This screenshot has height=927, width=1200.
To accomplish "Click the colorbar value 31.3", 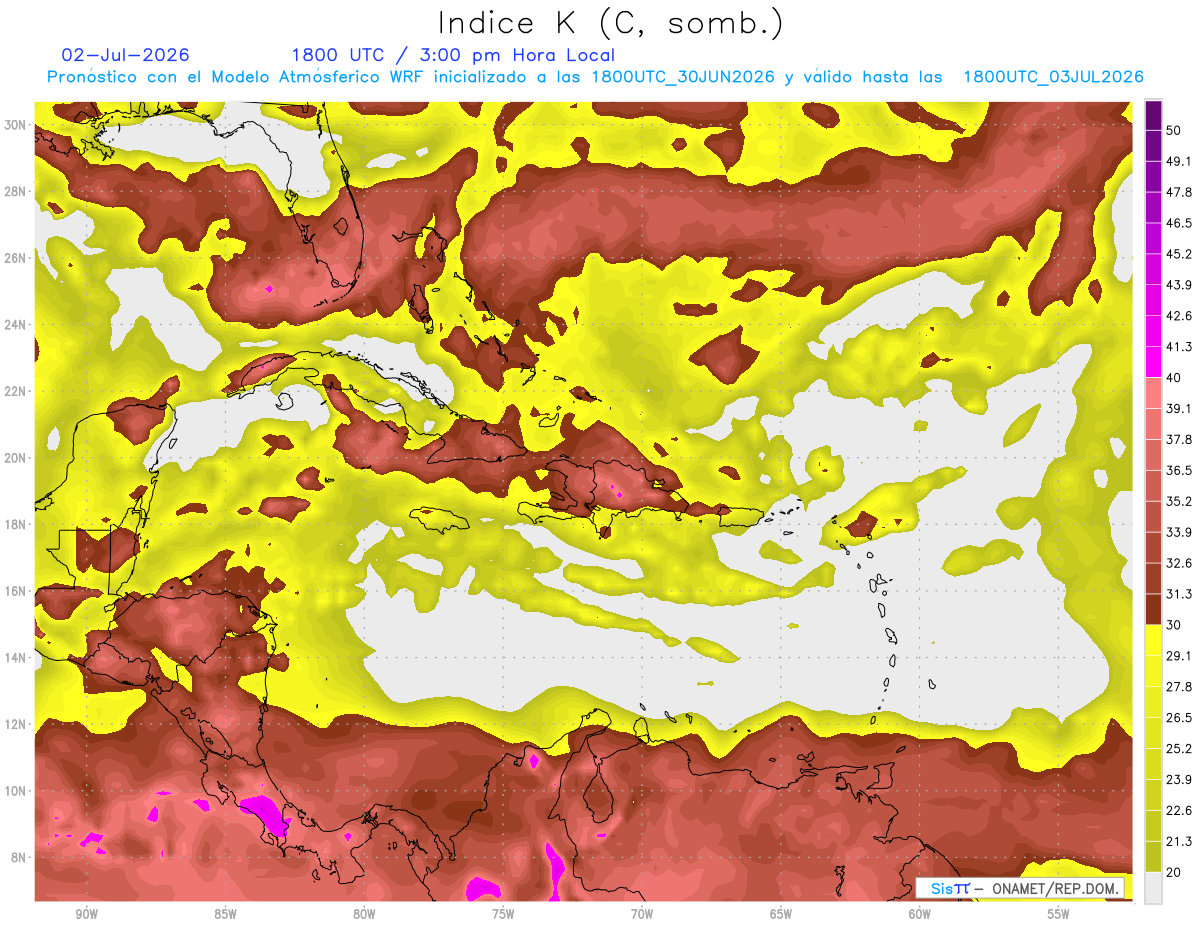I will [1179, 594].
